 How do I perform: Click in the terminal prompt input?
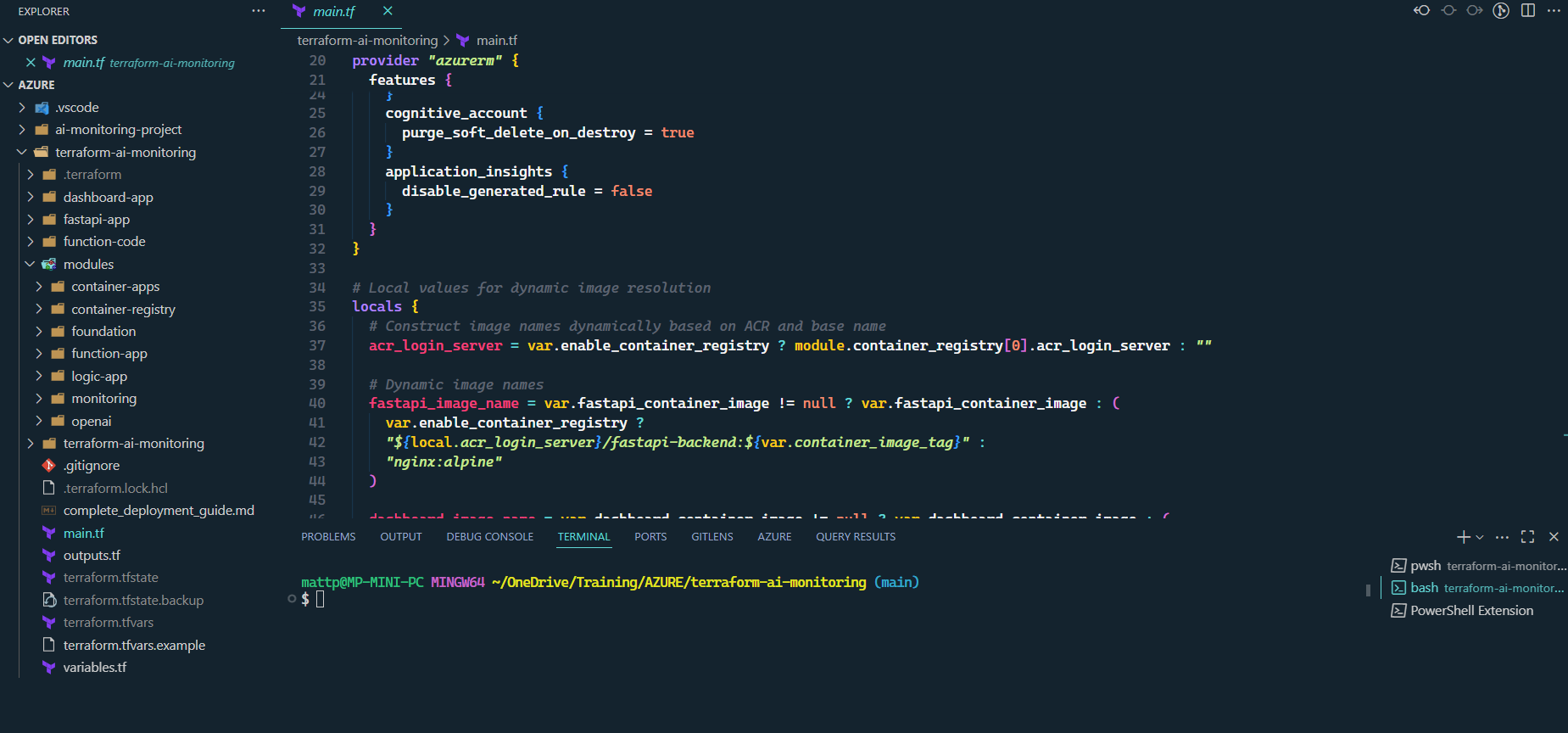[x=321, y=600]
